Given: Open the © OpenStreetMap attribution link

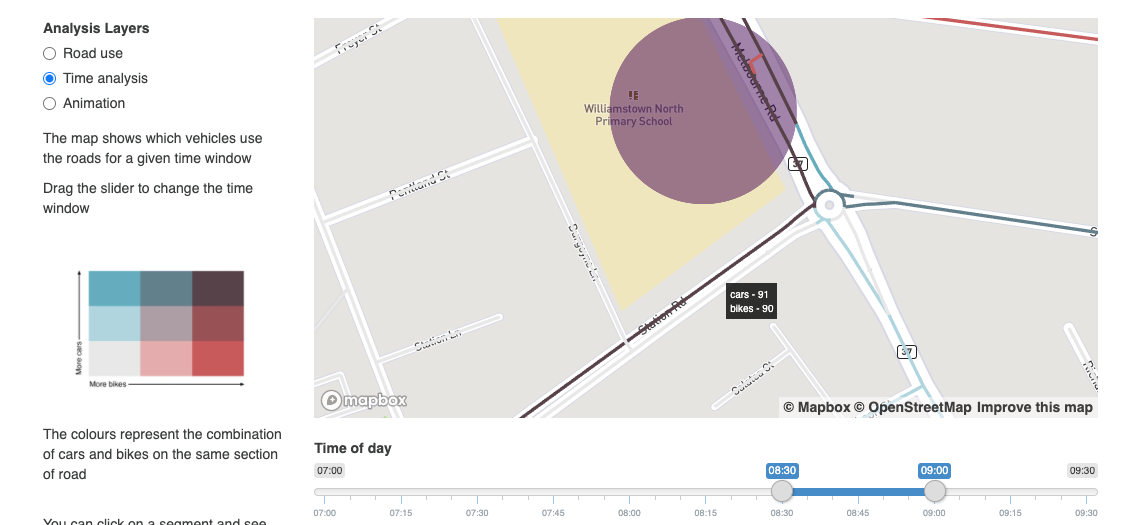Looking at the screenshot, I should pyautogui.click(x=912, y=407).
